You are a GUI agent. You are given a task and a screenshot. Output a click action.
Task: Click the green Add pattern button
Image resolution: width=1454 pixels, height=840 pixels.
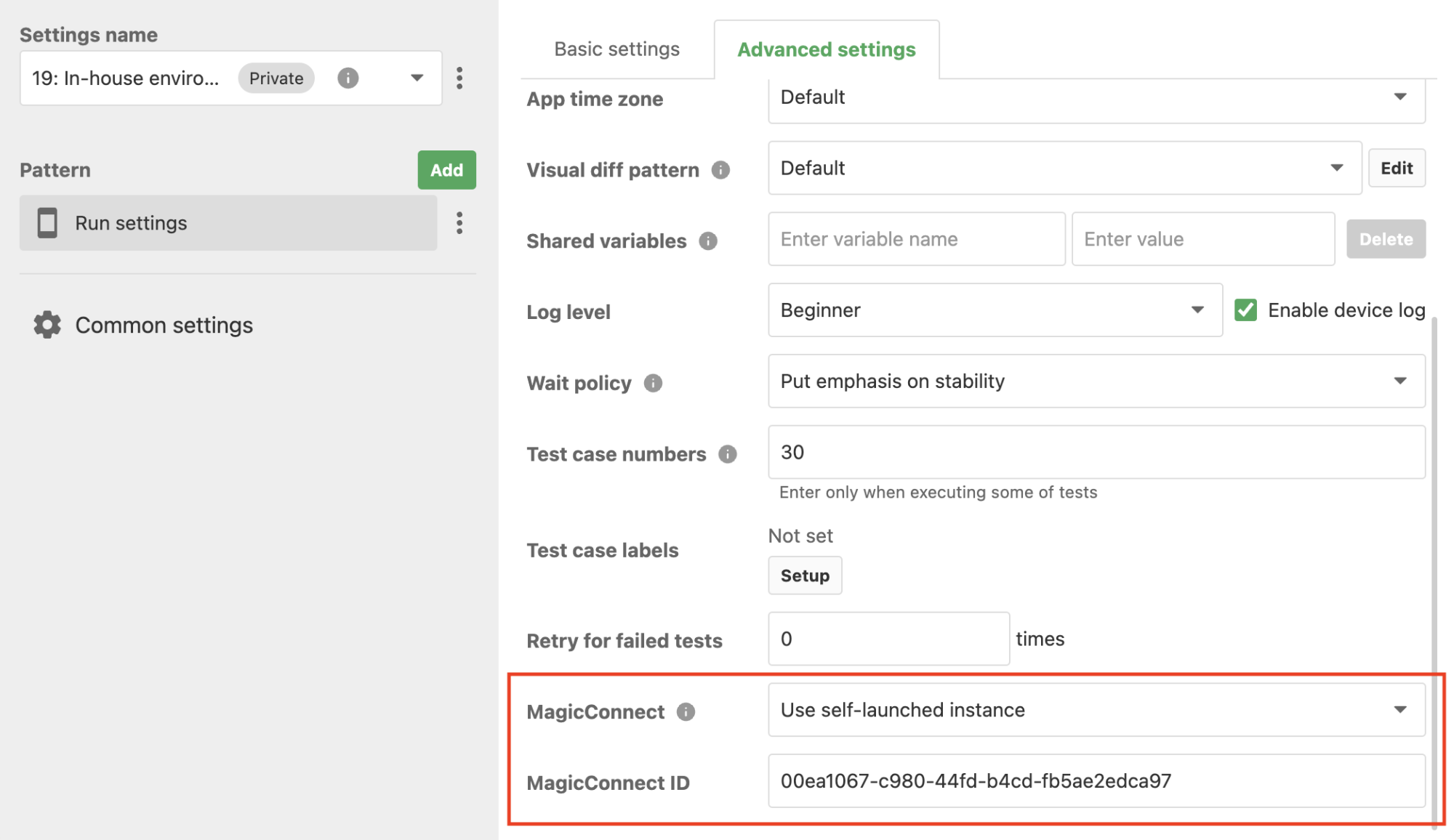(446, 170)
